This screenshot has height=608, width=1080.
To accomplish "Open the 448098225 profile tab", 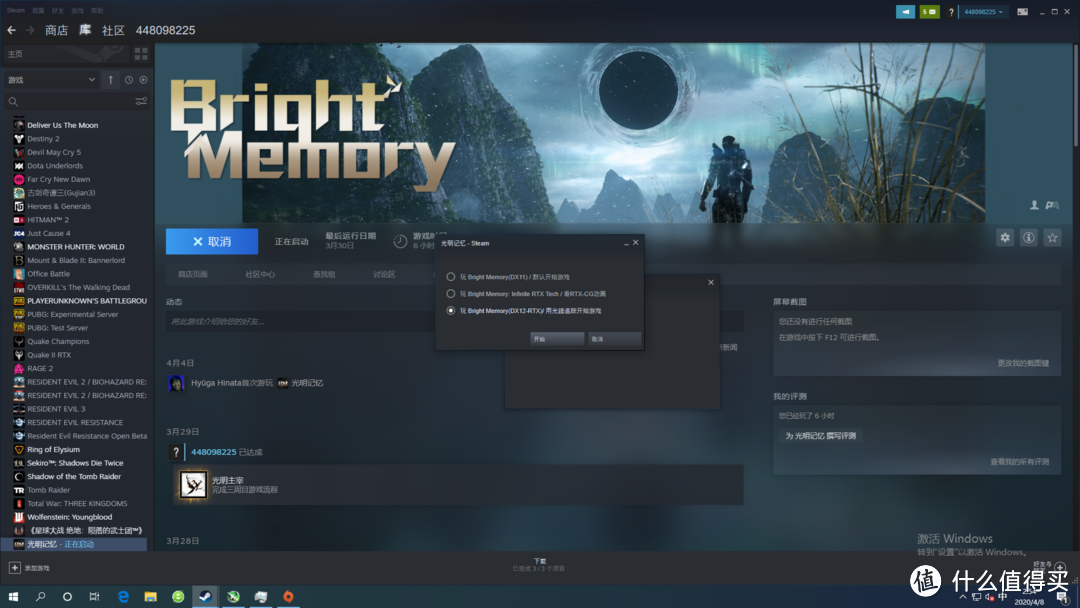I will [165, 30].
